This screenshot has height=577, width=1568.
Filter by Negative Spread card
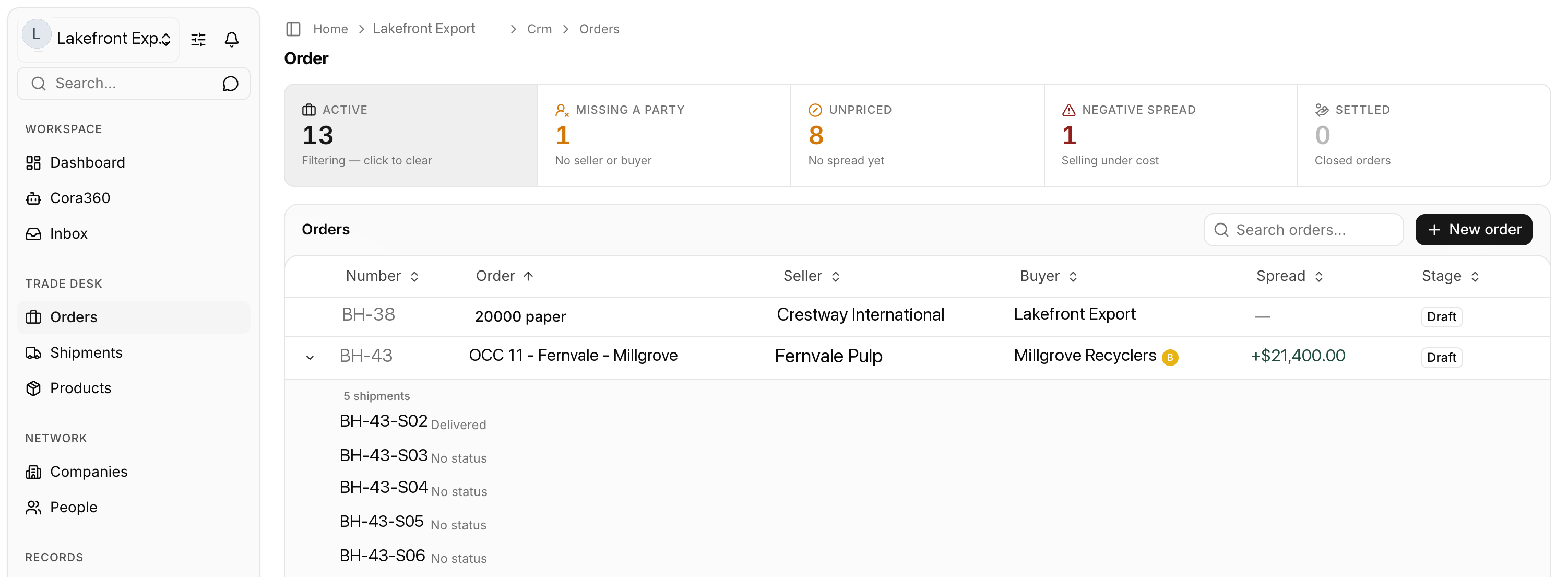1171,135
